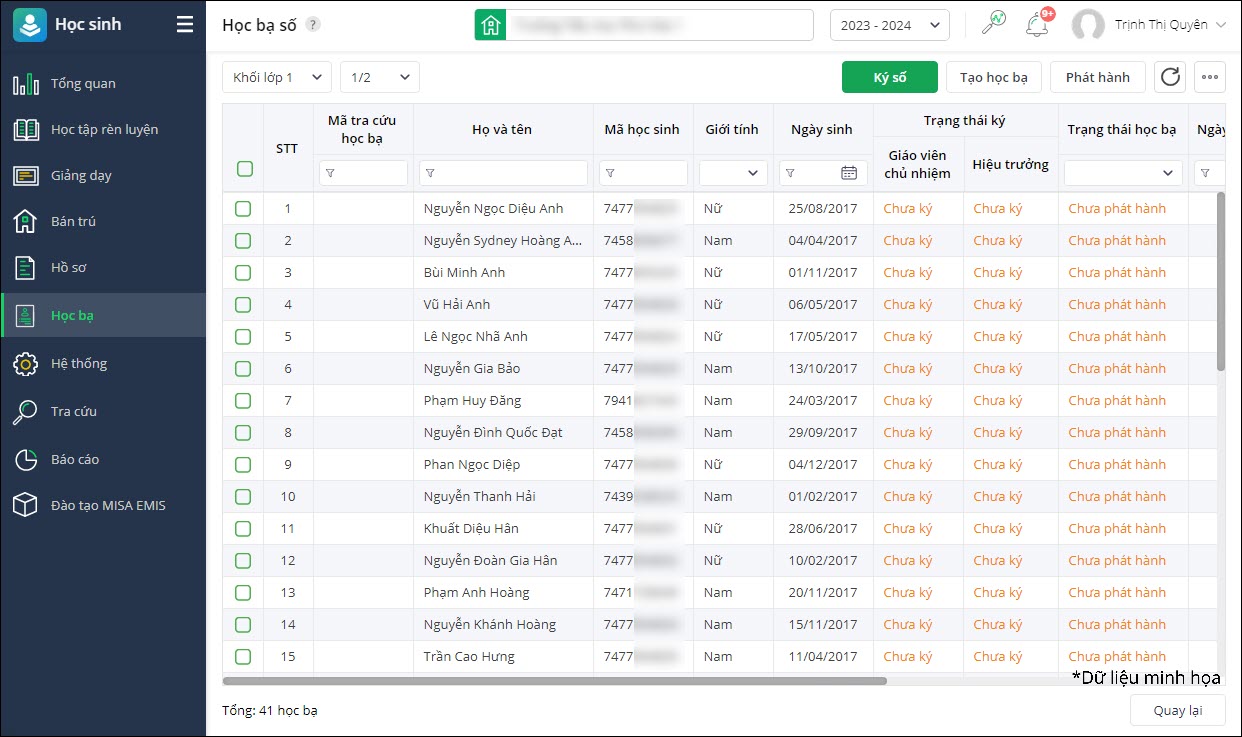Viewport: 1242px width, 737px height.
Task: Click the horizontal scrollbar below the table
Action: (x=554, y=681)
